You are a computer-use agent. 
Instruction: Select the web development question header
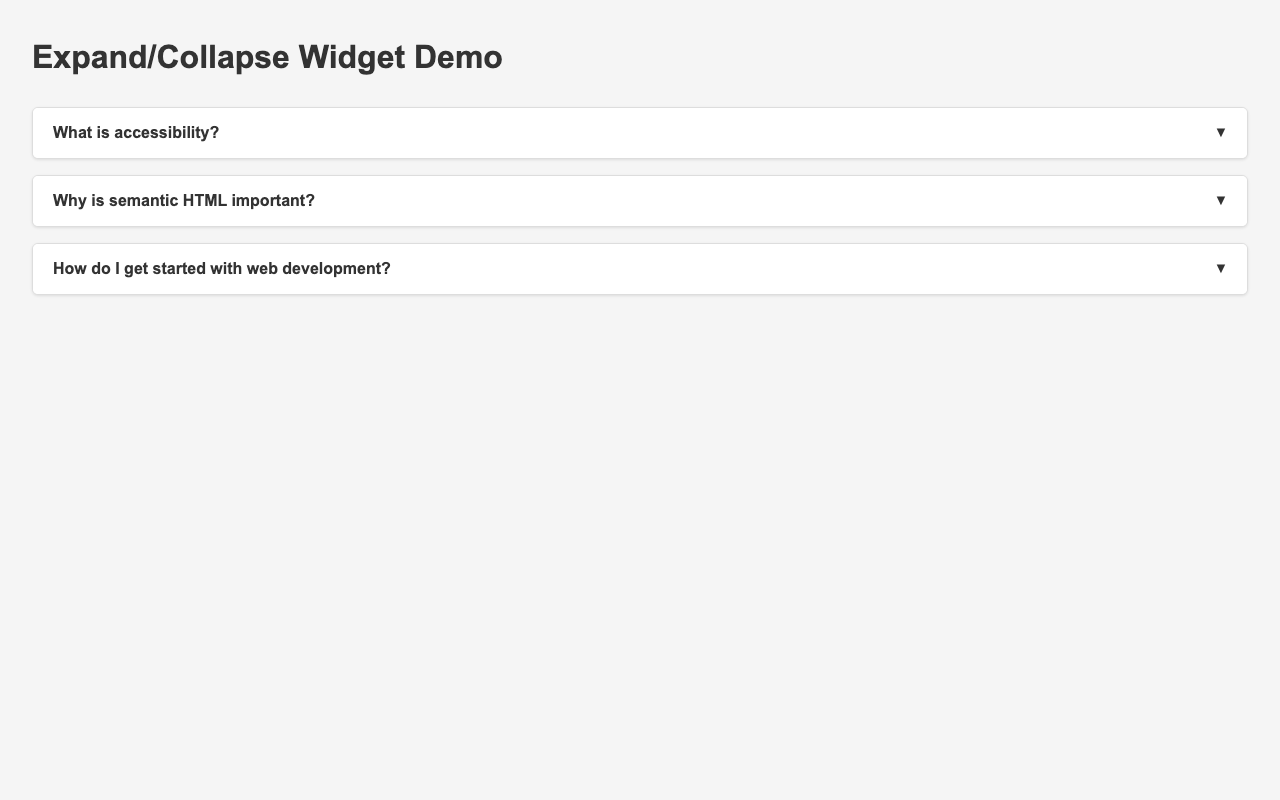pyautogui.click(x=222, y=268)
